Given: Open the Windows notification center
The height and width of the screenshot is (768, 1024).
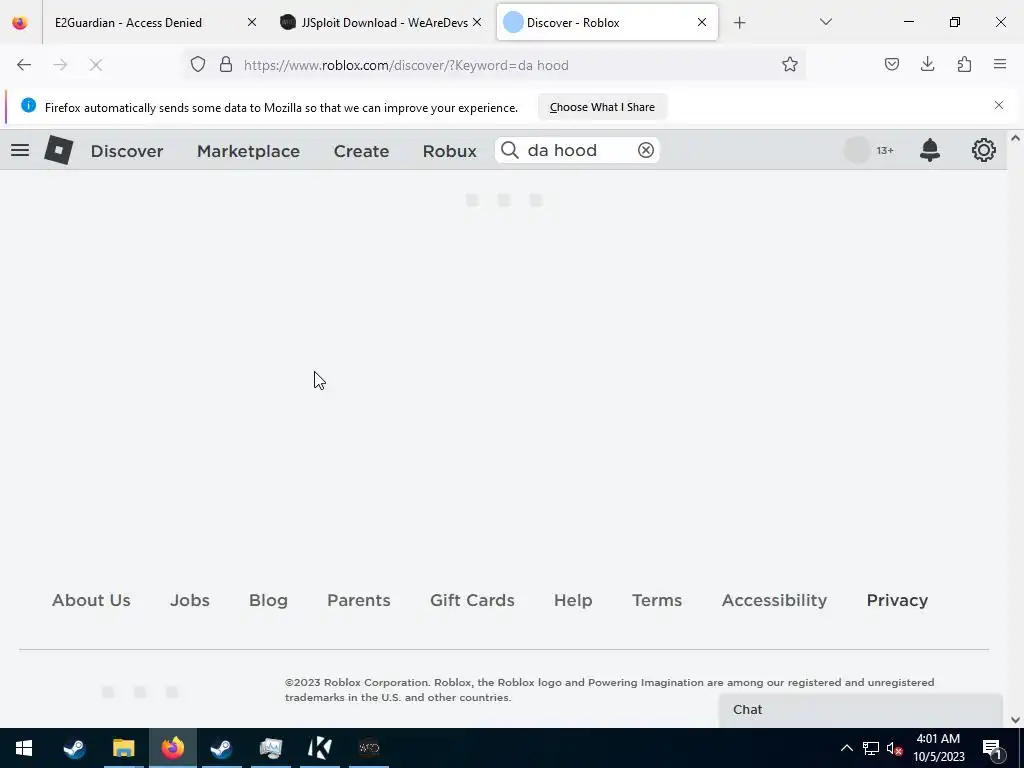Looking at the screenshot, I should tap(992, 748).
